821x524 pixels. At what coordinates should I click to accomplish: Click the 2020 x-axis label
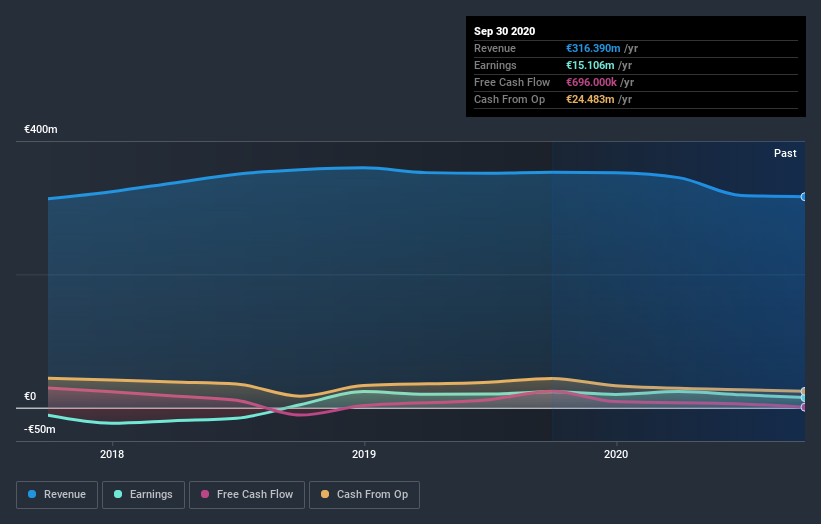pos(616,454)
